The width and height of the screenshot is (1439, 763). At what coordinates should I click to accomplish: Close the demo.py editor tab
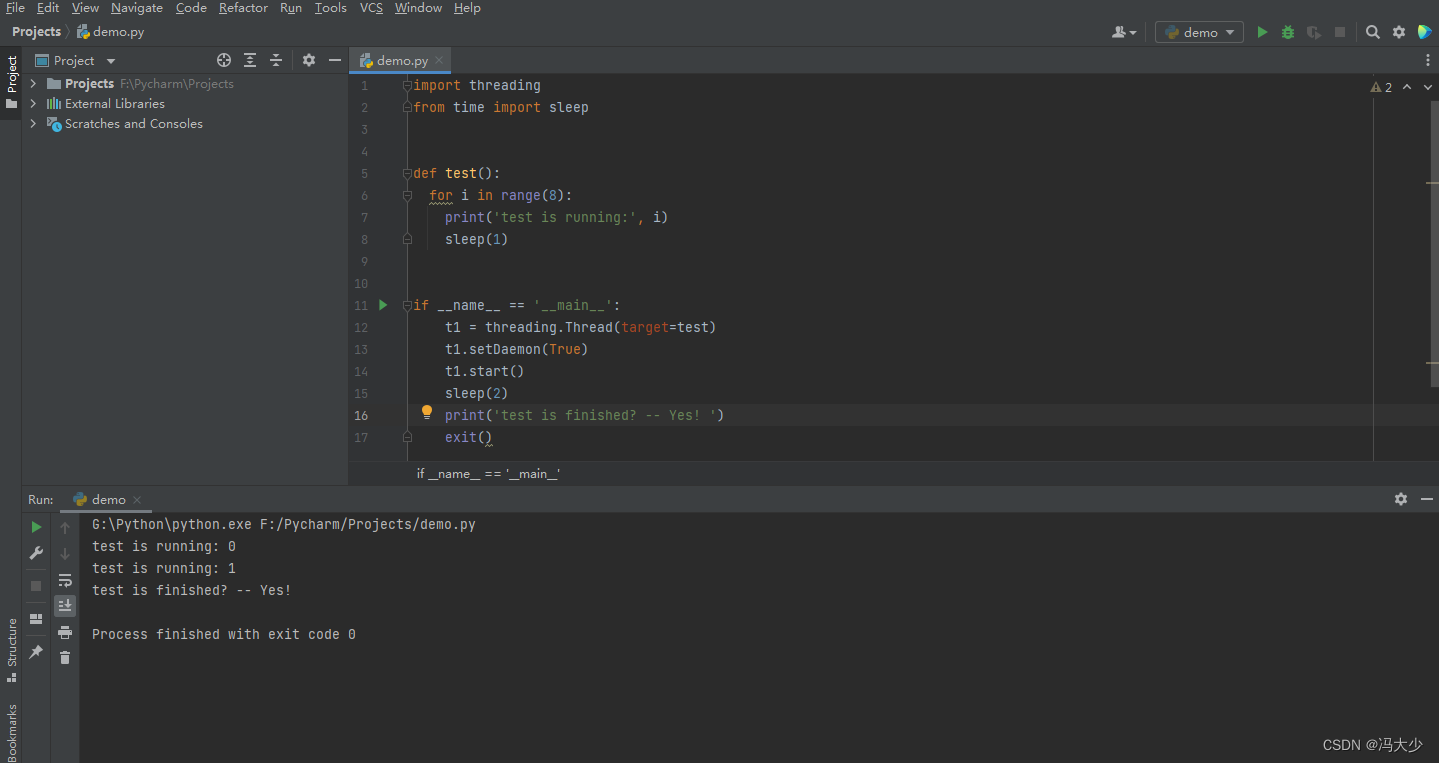coord(441,61)
